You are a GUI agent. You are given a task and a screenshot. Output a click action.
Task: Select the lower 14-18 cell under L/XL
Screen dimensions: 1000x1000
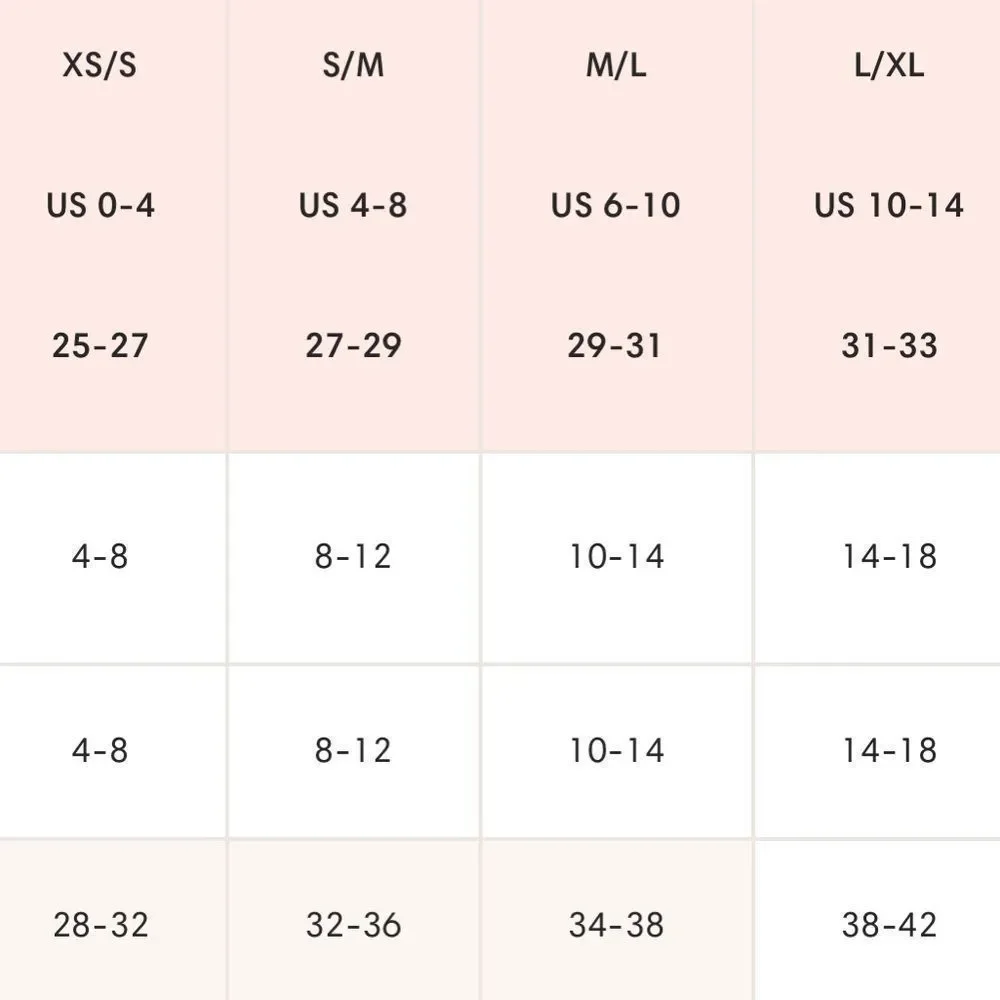[889, 750]
